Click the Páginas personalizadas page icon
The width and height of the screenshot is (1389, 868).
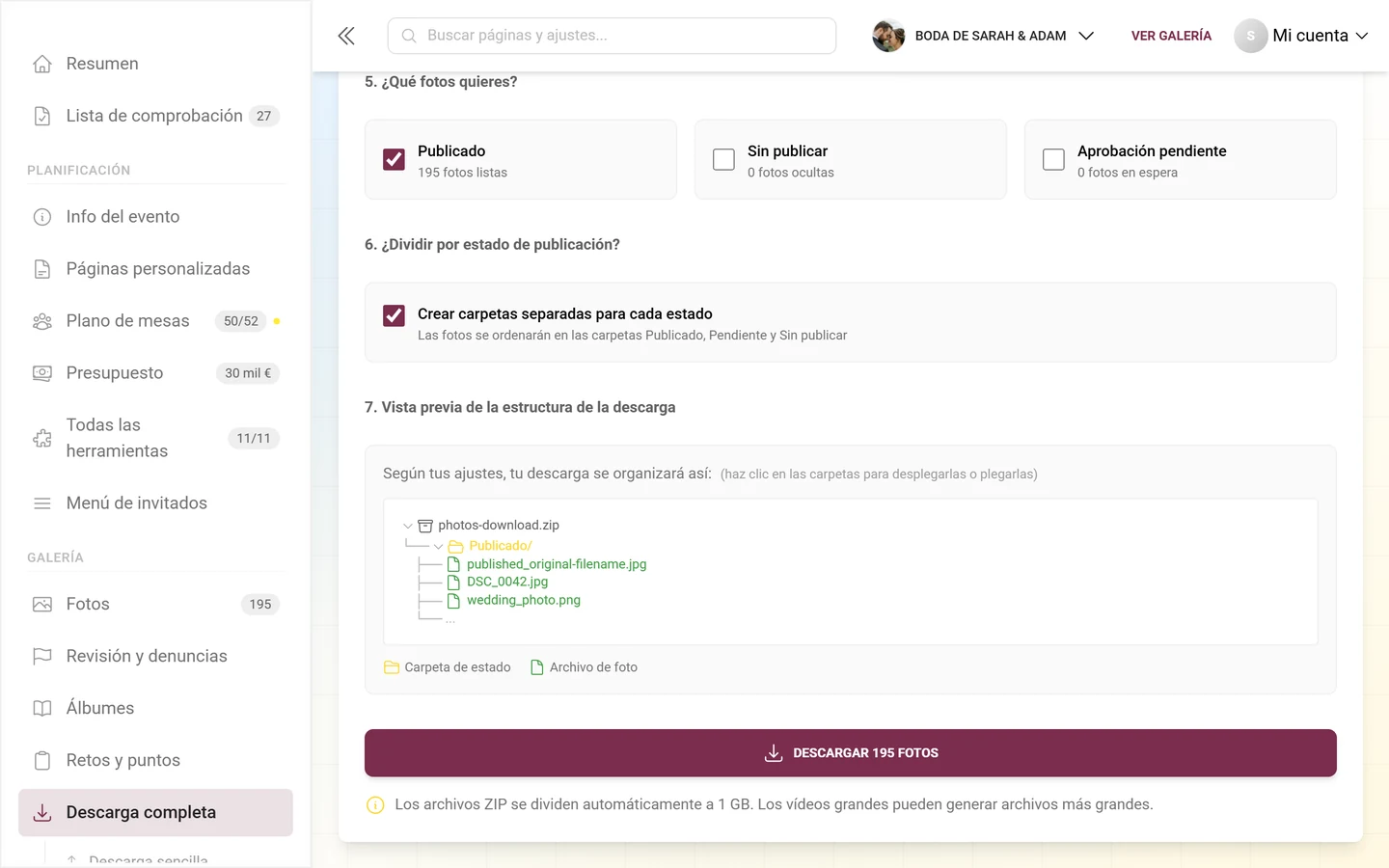[x=42, y=269]
